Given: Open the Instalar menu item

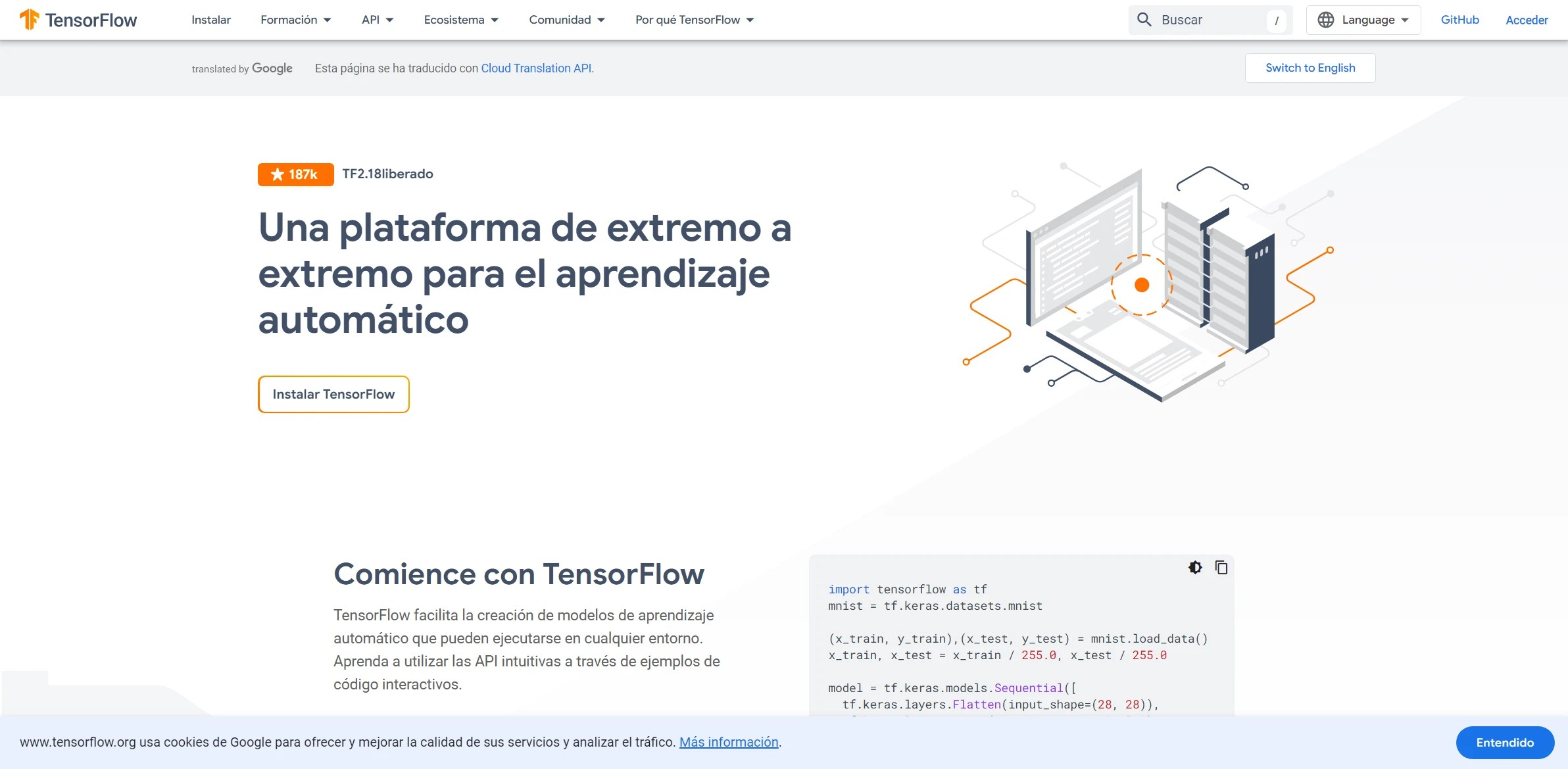Looking at the screenshot, I should 211,20.
